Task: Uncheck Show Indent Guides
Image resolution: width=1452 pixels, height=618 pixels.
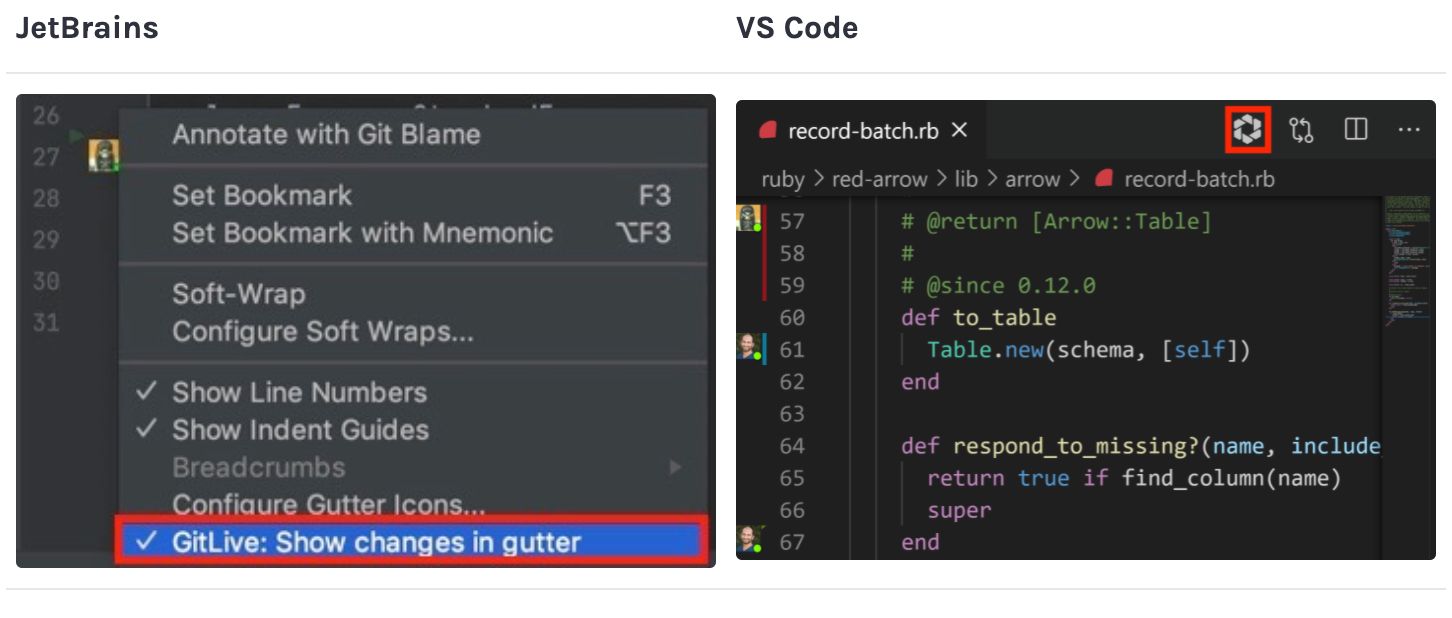Action: point(300,430)
